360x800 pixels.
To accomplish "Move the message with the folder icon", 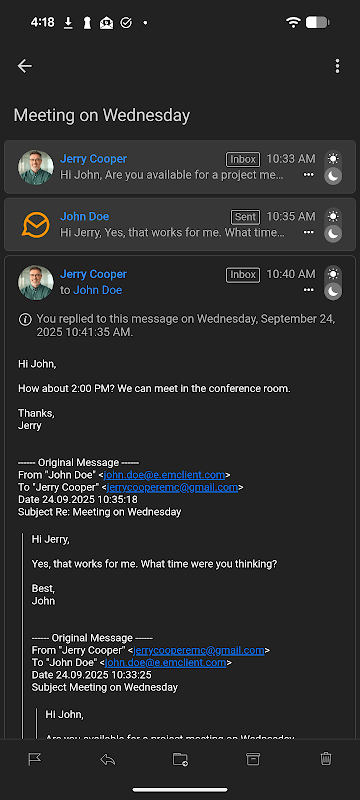I will pos(180,759).
